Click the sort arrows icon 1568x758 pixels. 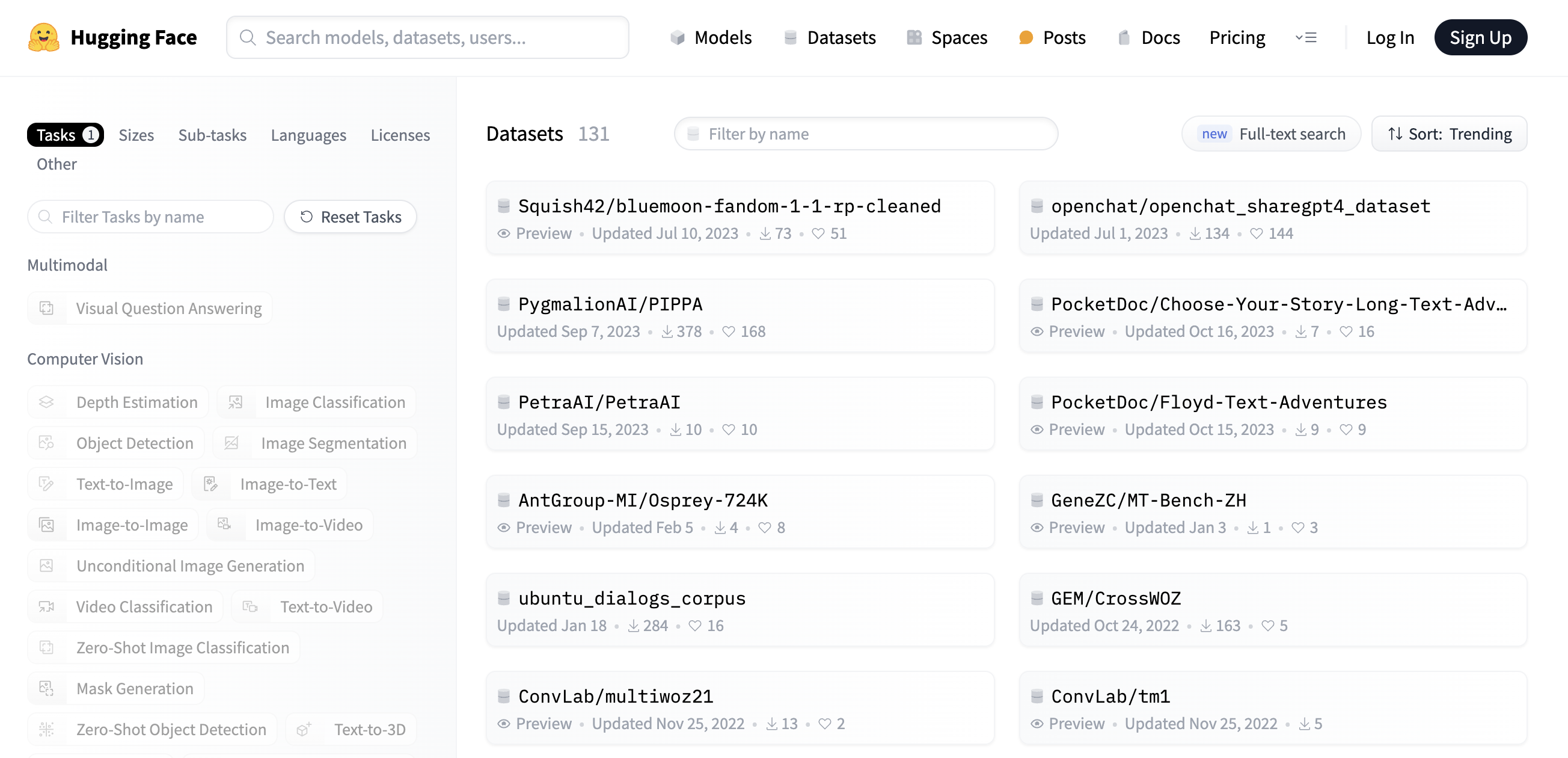tap(1395, 134)
